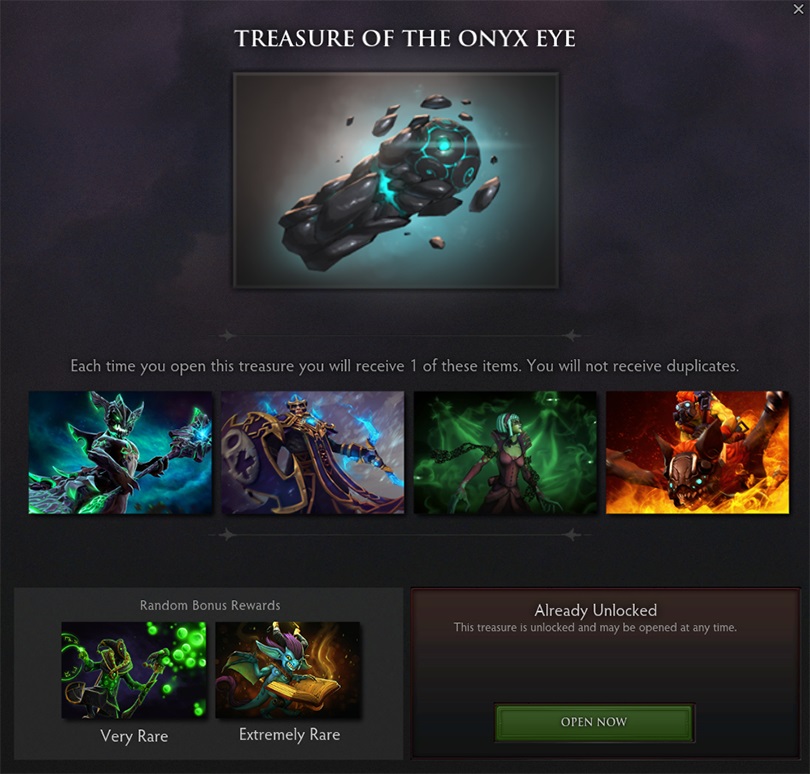Click the stone fist treasure image
810x774 pixels.
[396, 180]
